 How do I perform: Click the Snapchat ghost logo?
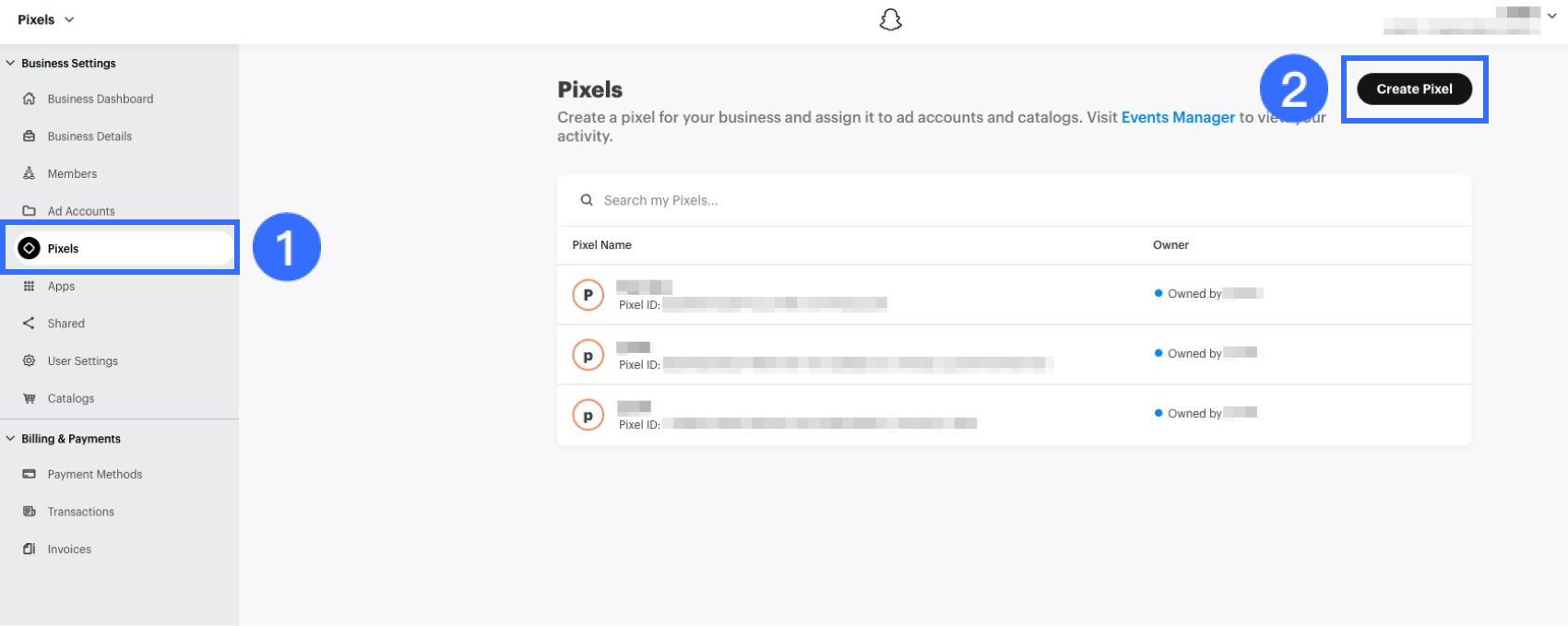890,20
